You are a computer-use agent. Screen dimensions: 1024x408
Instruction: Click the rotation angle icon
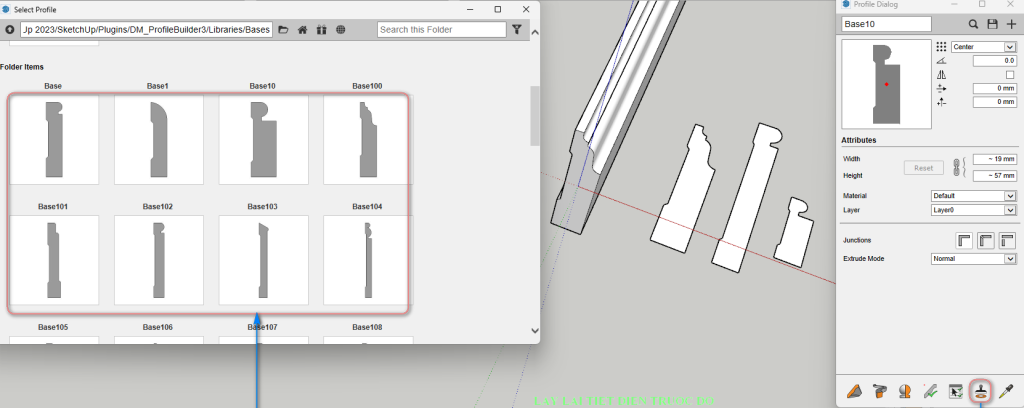coord(941,61)
